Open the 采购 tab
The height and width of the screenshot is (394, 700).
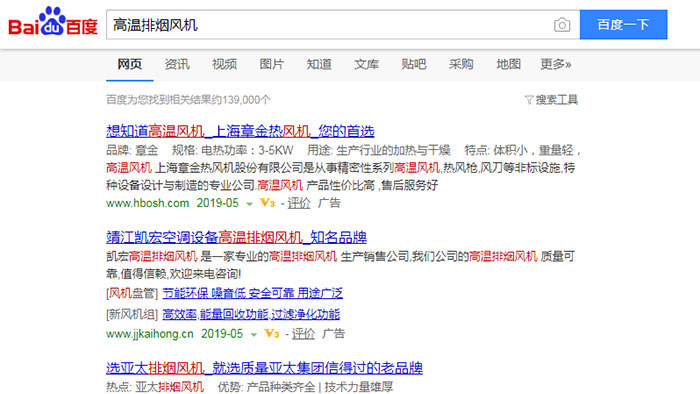pos(461,64)
